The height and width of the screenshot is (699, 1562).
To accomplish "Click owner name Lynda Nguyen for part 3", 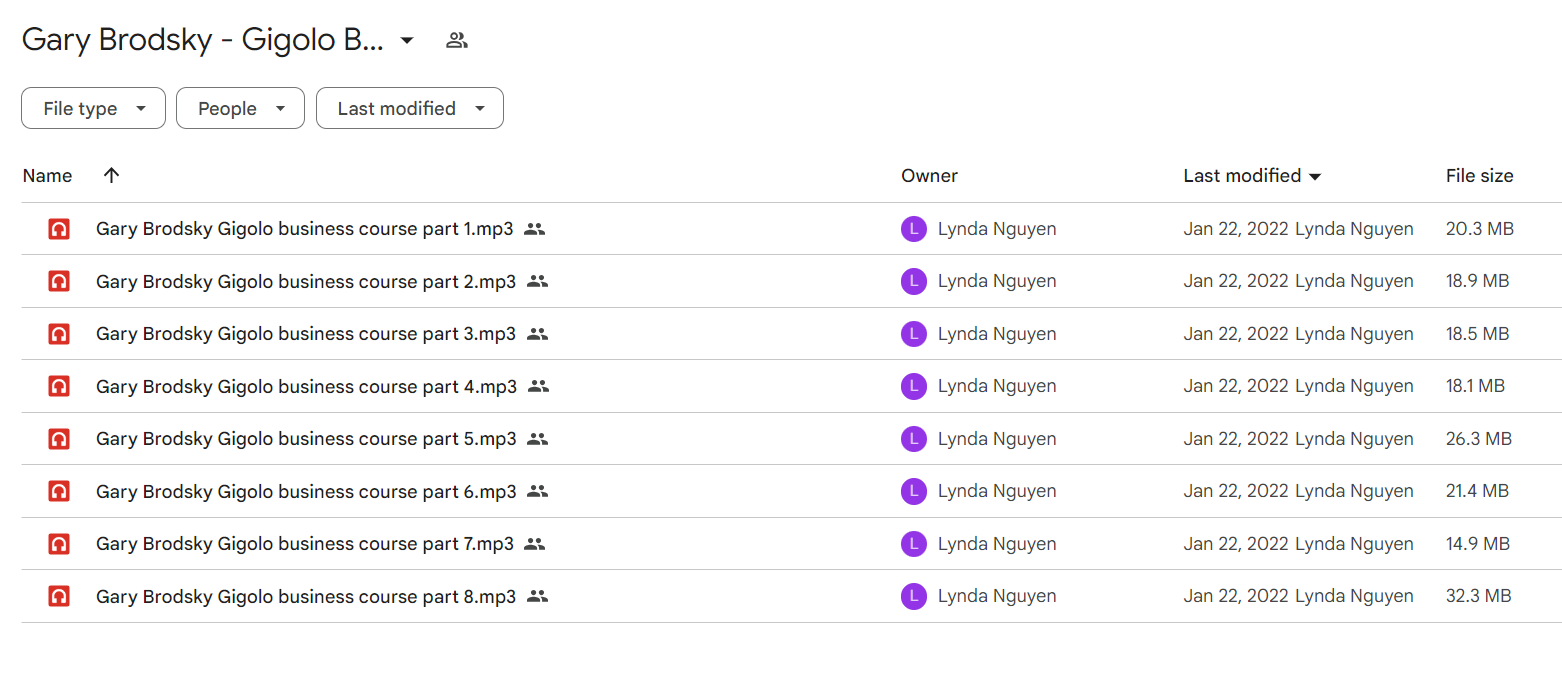I will pyautogui.click(x=997, y=334).
